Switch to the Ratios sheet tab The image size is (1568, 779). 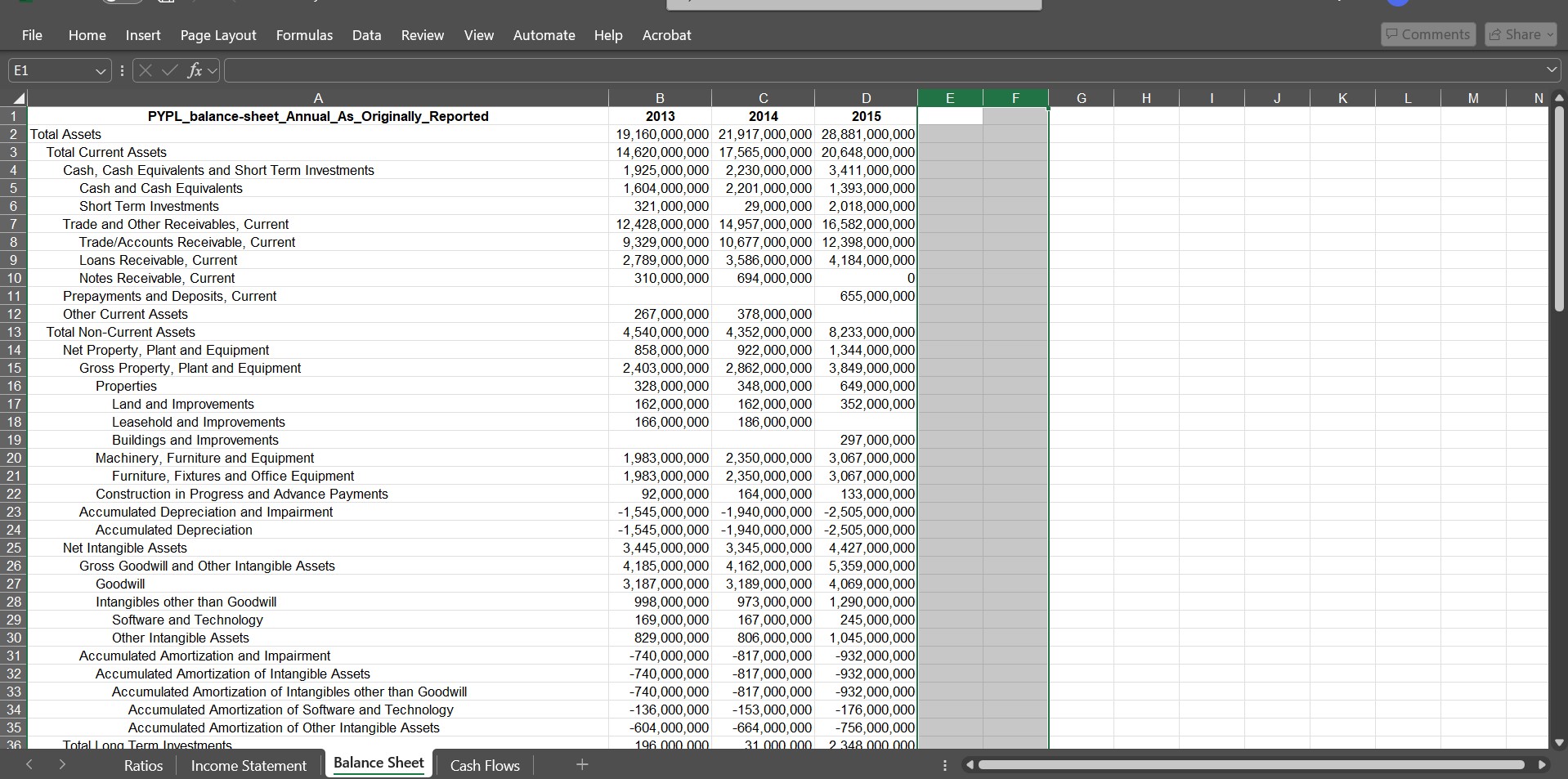143,765
